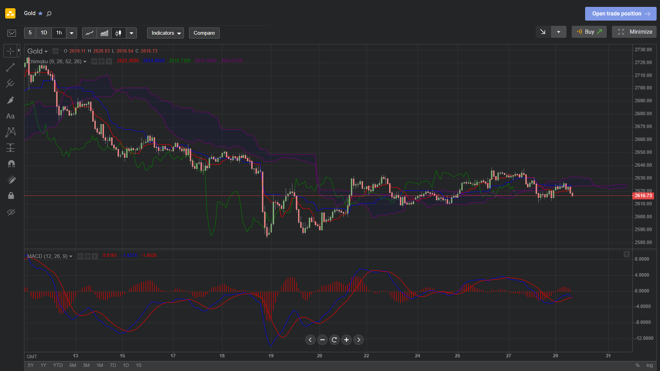
Task: Select the text annotation tool
Action: tap(11, 116)
